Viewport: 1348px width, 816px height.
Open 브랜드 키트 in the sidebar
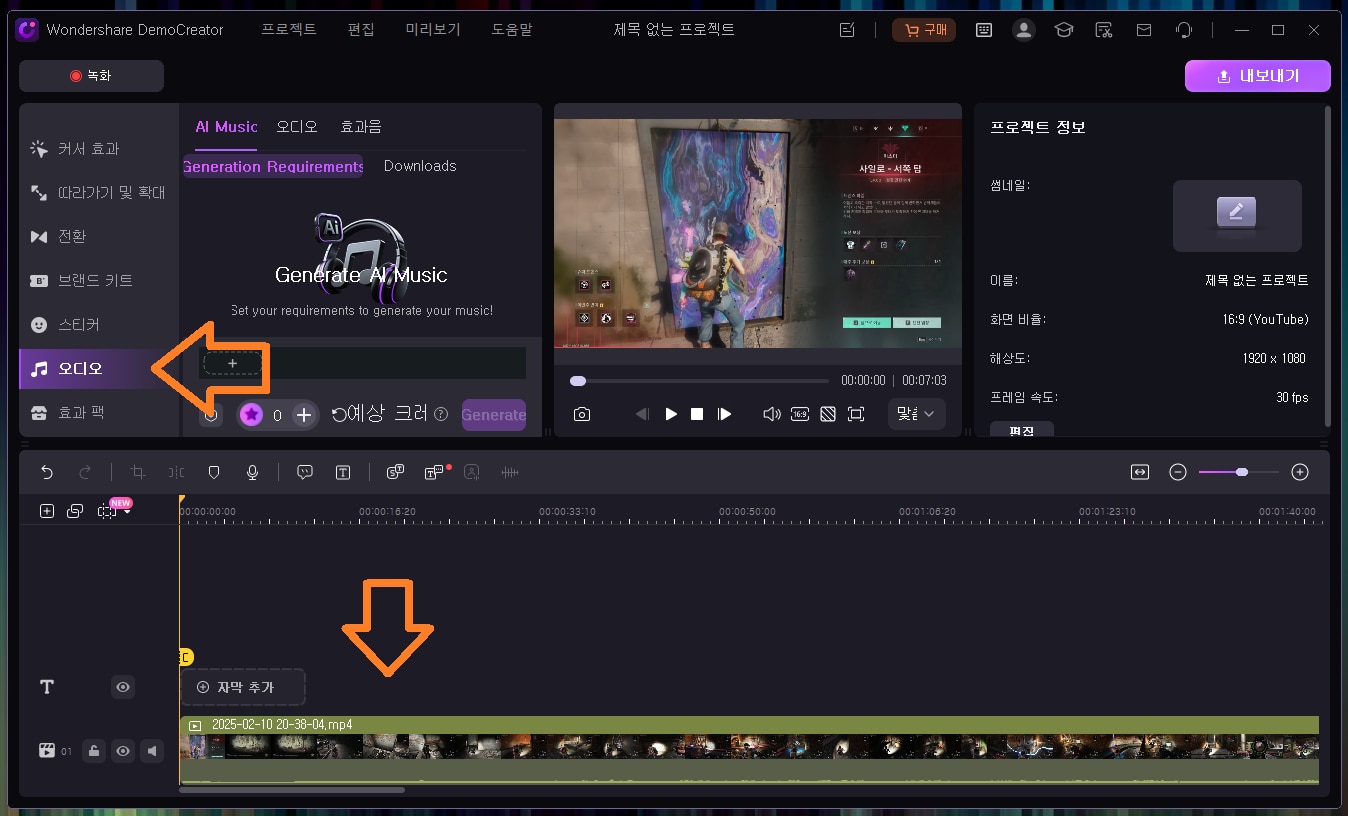click(x=99, y=280)
